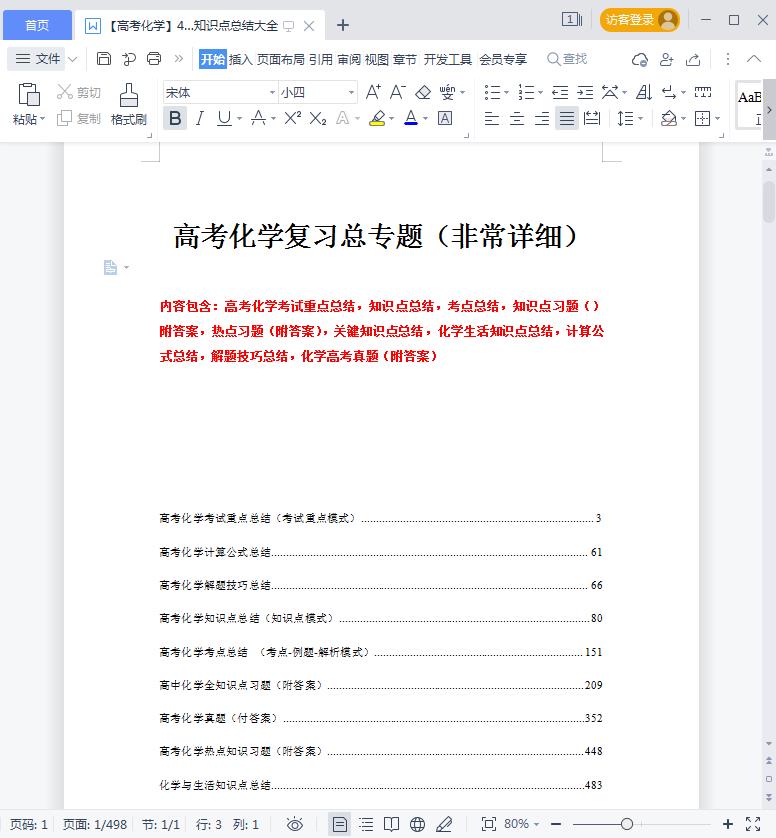Click zoom in plus button
Image resolution: width=776 pixels, height=838 pixels.
coord(727,824)
